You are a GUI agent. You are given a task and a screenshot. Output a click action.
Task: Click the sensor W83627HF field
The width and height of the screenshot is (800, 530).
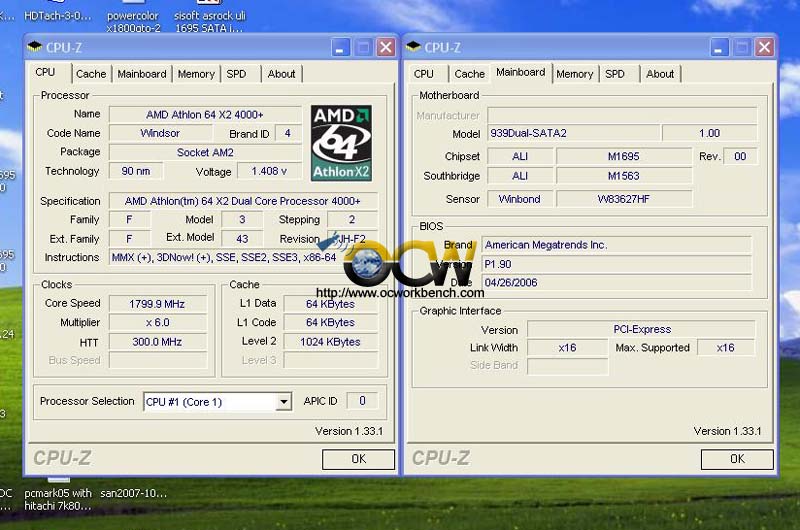coord(623,199)
